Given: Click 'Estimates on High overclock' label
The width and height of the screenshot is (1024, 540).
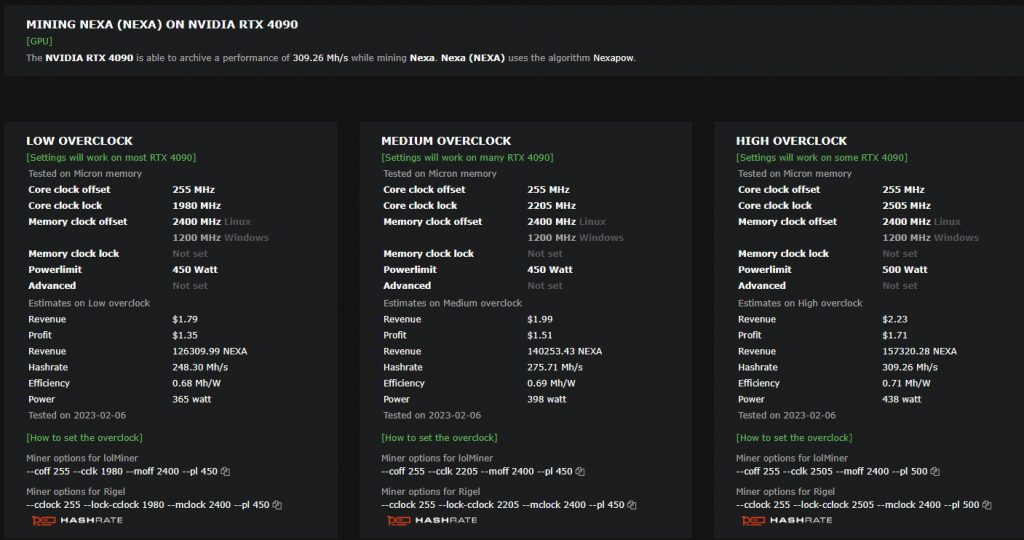Looking at the screenshot, I should coord(800,303).
